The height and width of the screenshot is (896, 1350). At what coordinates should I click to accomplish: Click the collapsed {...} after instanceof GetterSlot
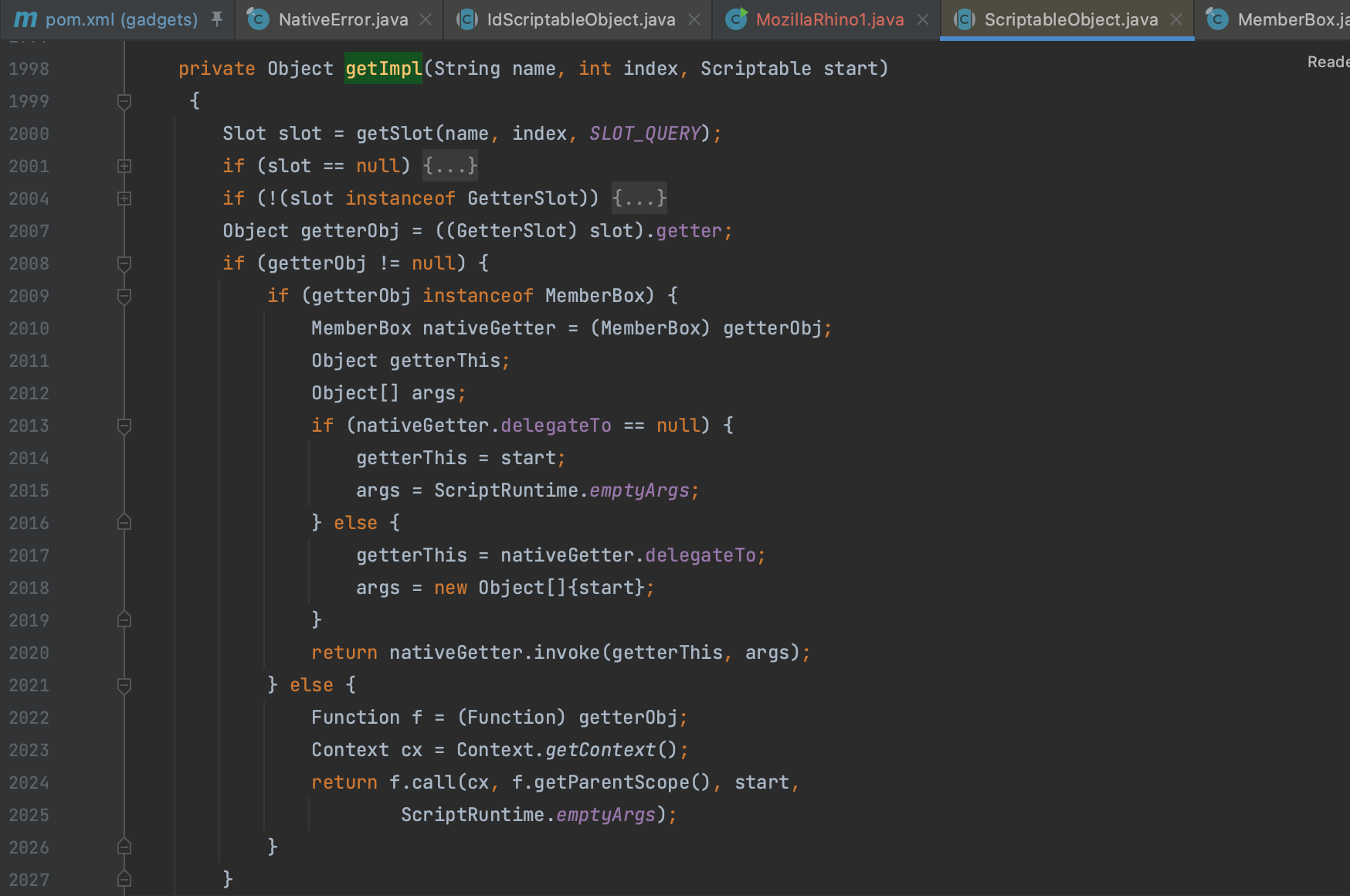click(639, 199)
